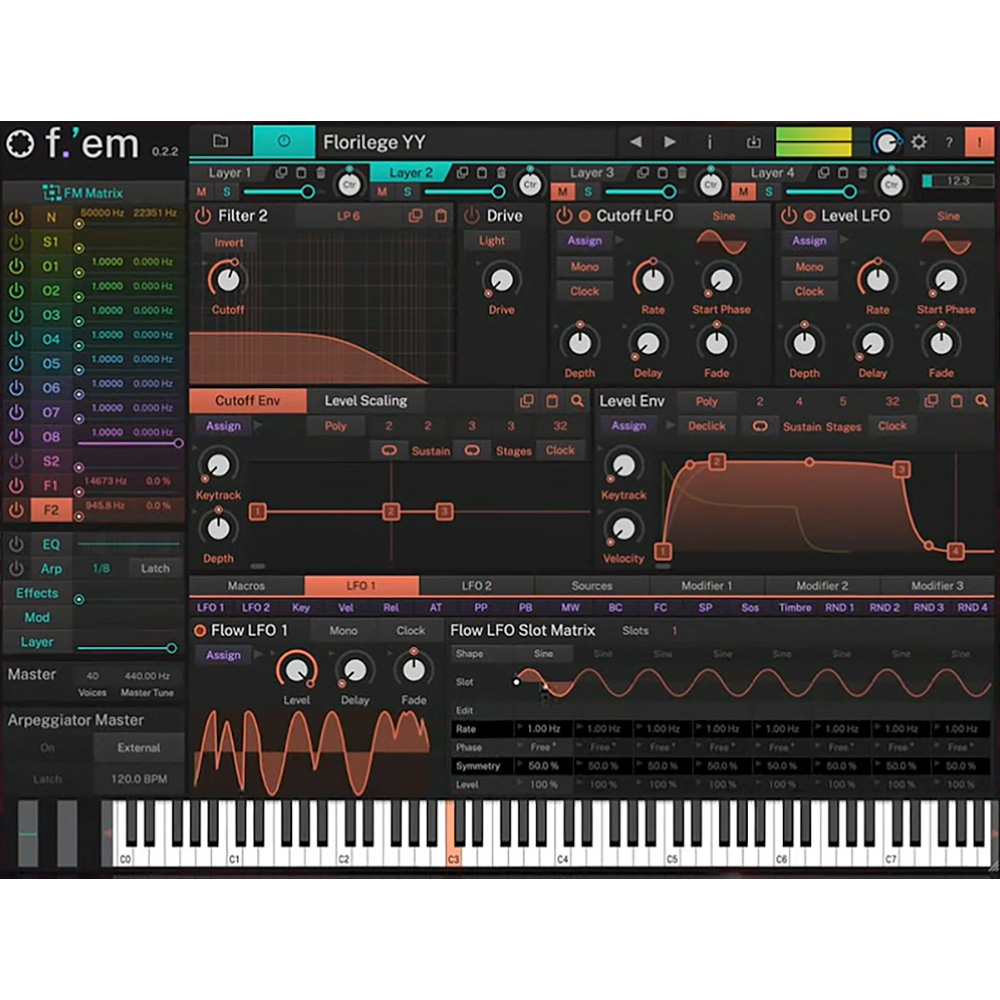Select Layer 4 tab

pos(772,172)
